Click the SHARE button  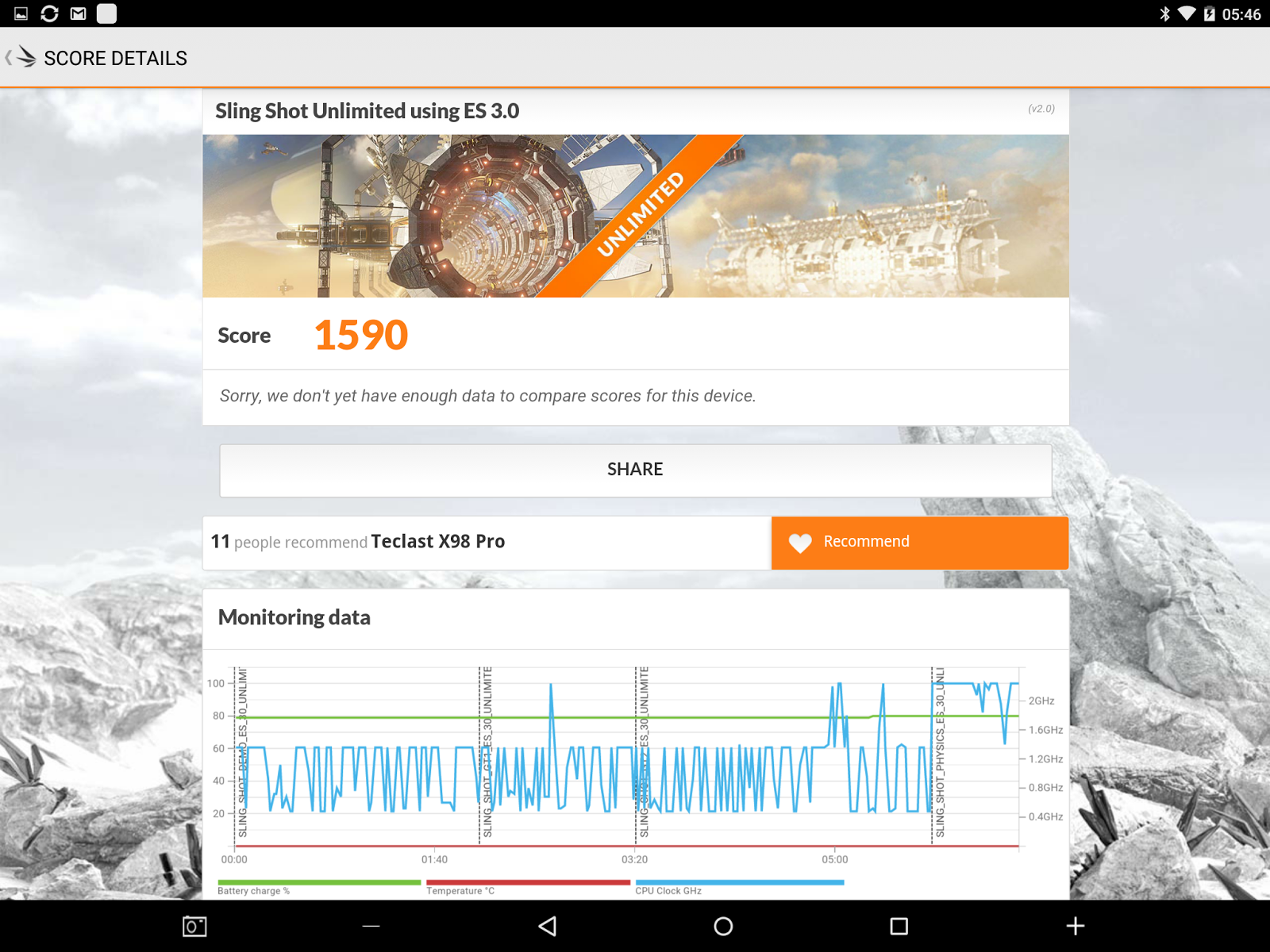click(636, 470)
